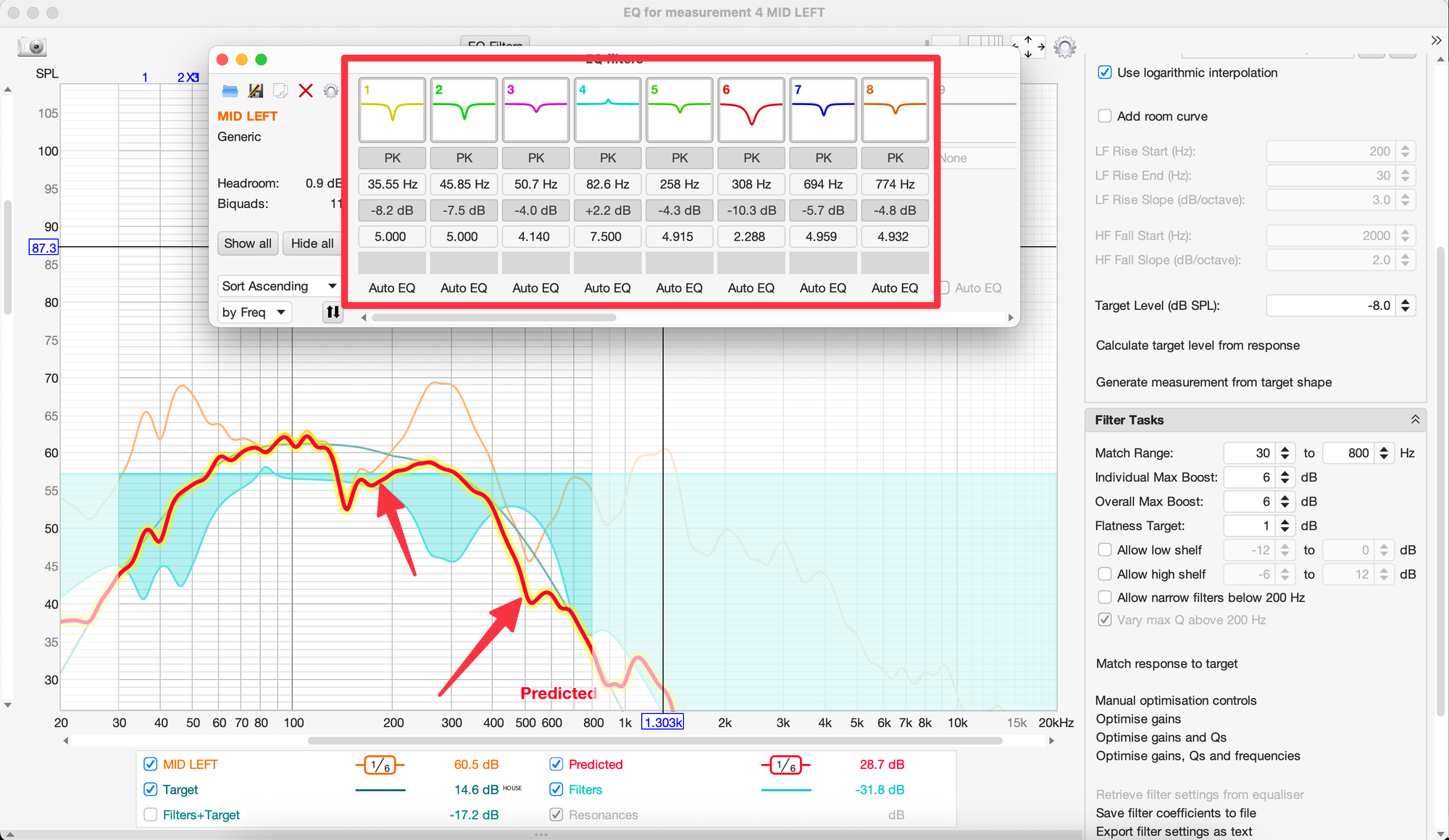The width and height of the screenshot is (1449, 840).
Task: Open filter settings file folder icon
Action: click(230, 91)
